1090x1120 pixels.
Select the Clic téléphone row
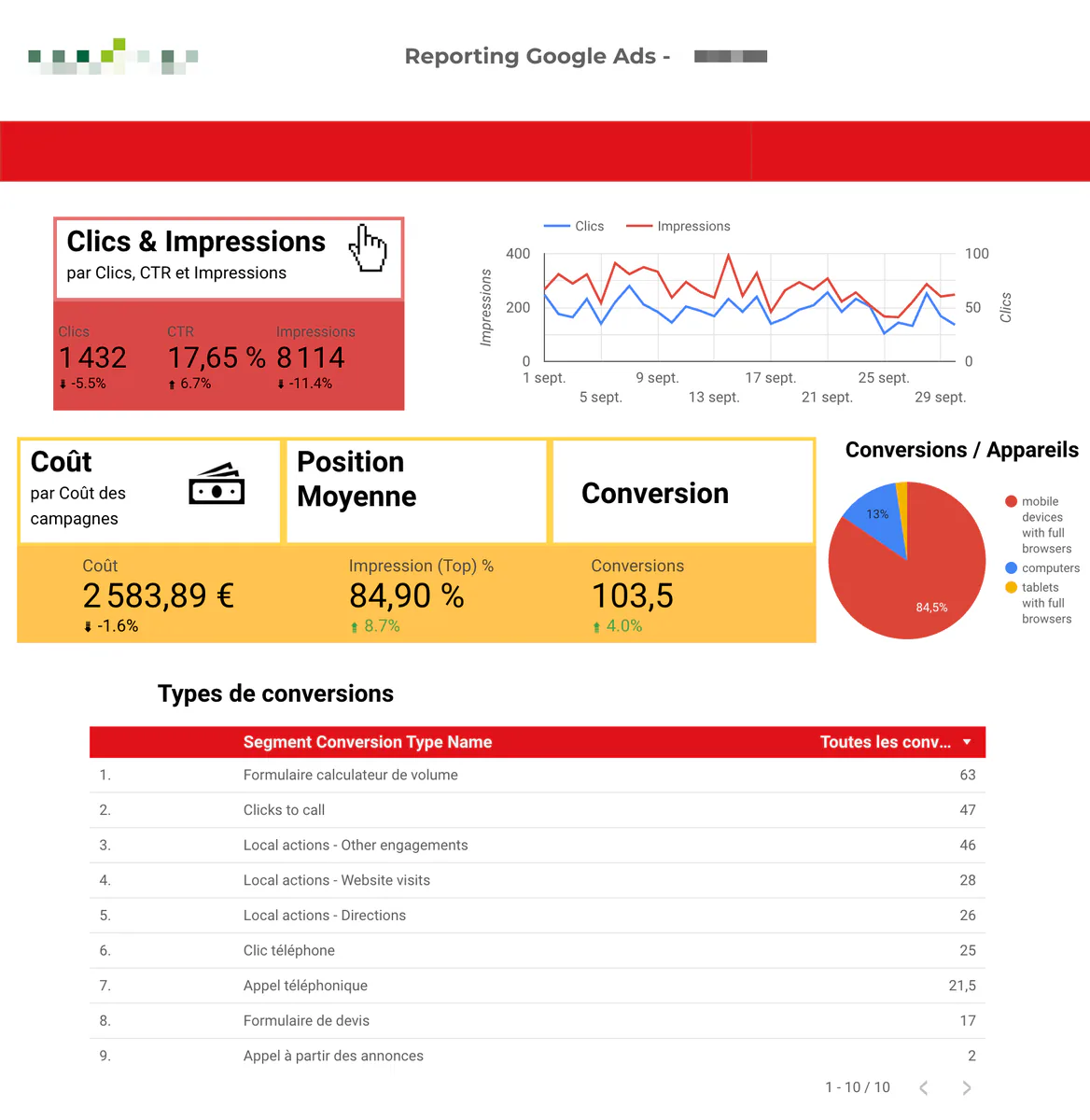click(x=538, y=950)
